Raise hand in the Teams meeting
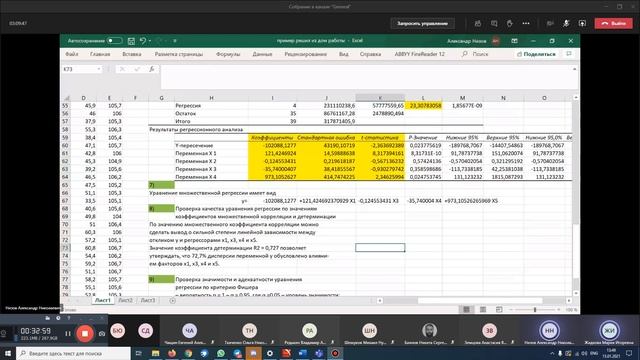Screen dimensions: 640x360 [510, 24]
